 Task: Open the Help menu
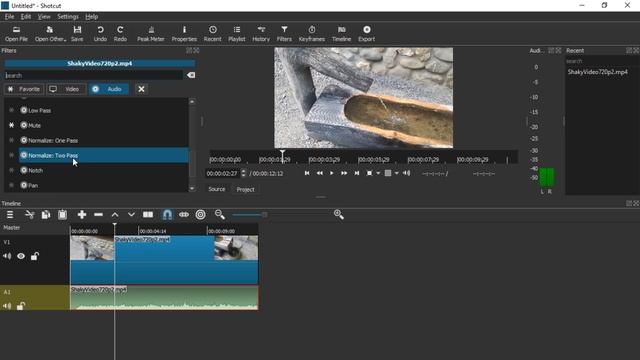pos(91,16)
